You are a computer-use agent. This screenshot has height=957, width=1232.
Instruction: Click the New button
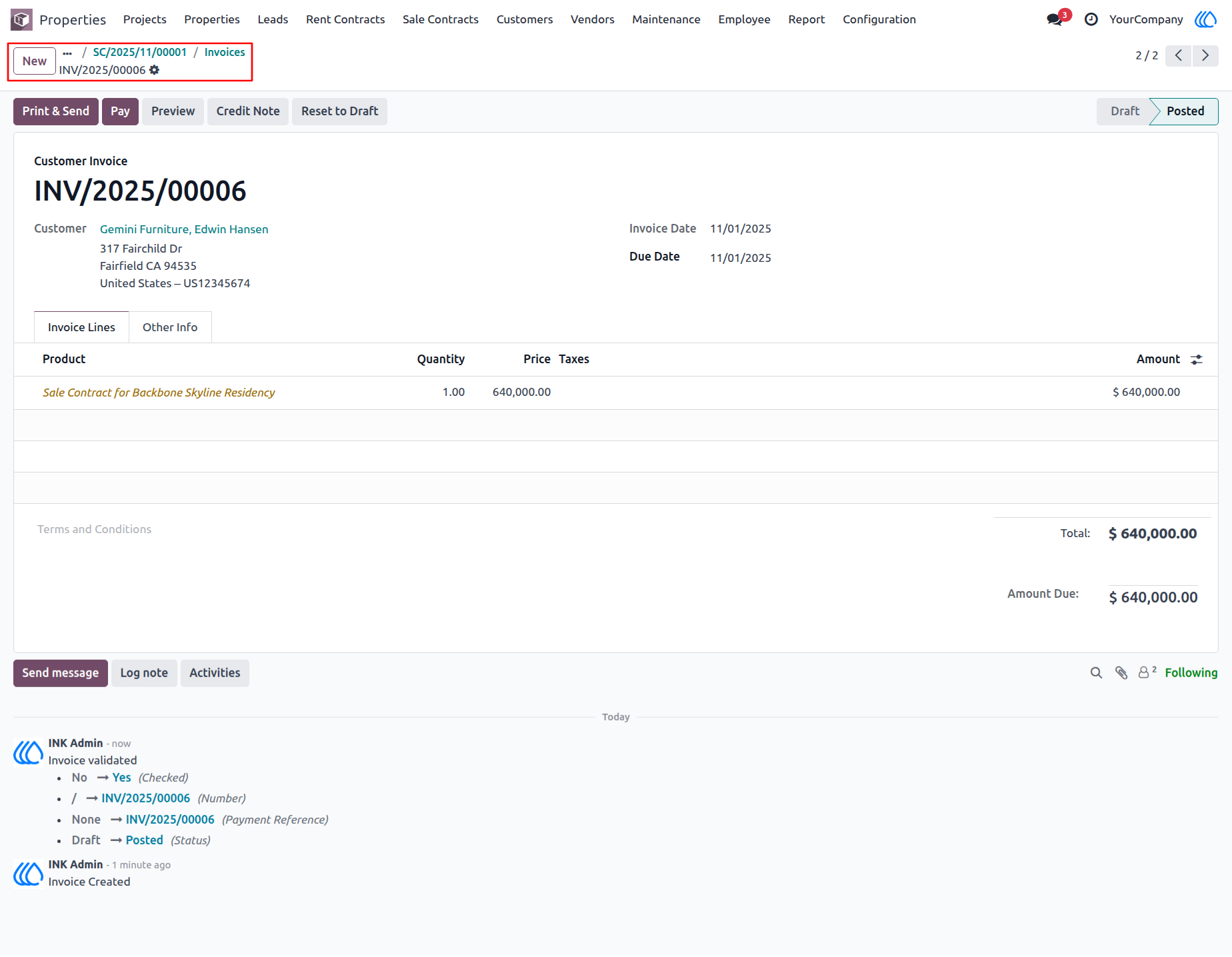[35, 61]
